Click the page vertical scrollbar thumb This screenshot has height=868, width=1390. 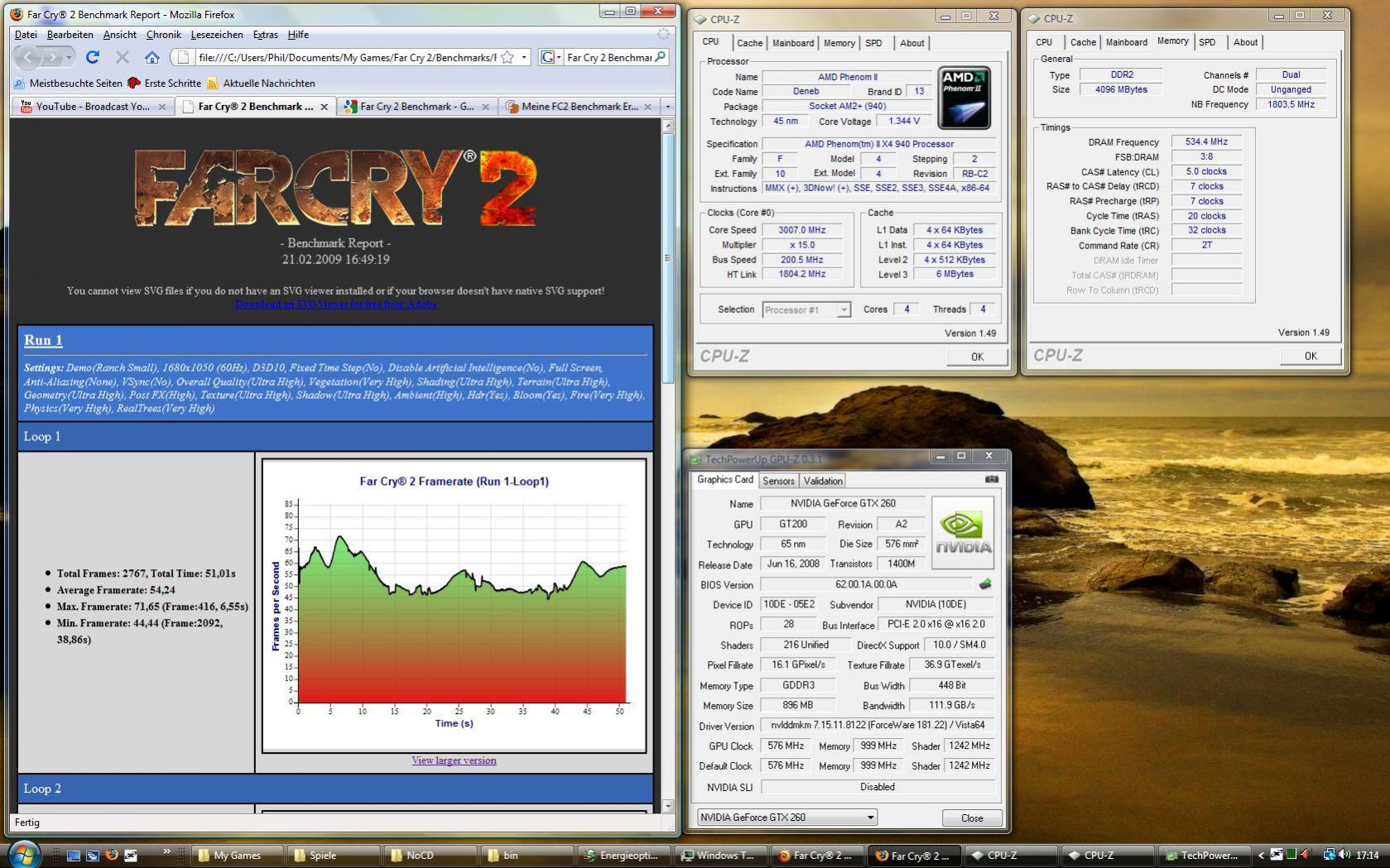click(x=667, y=259)
